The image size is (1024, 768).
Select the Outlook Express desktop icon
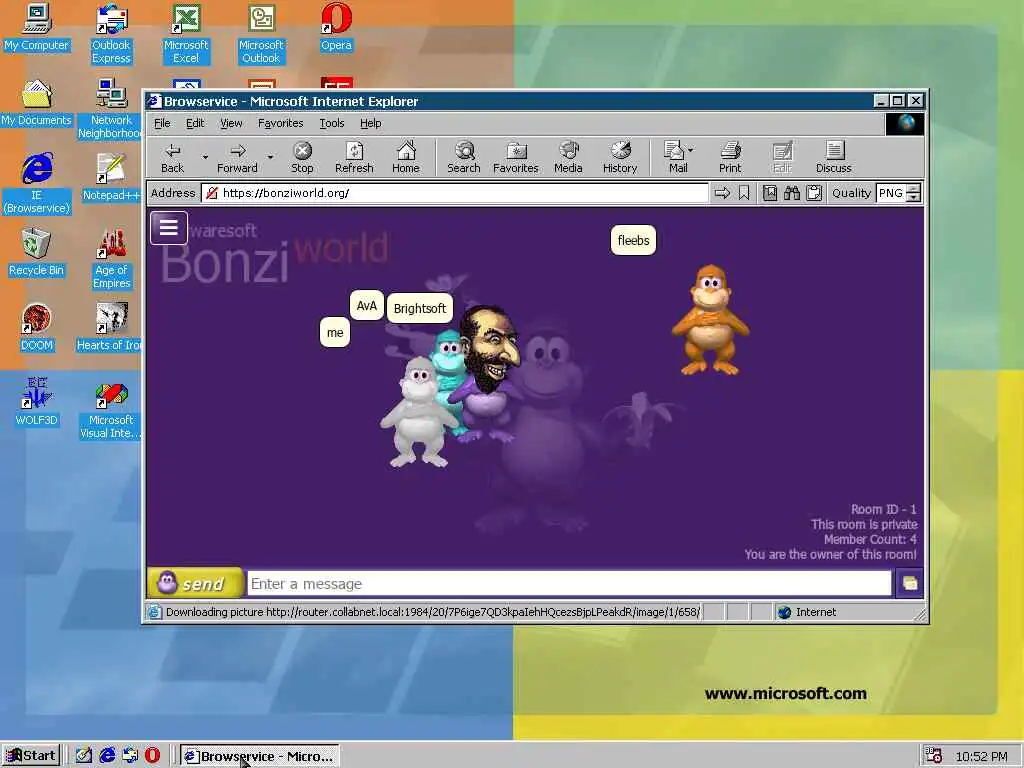coord(111,34)
